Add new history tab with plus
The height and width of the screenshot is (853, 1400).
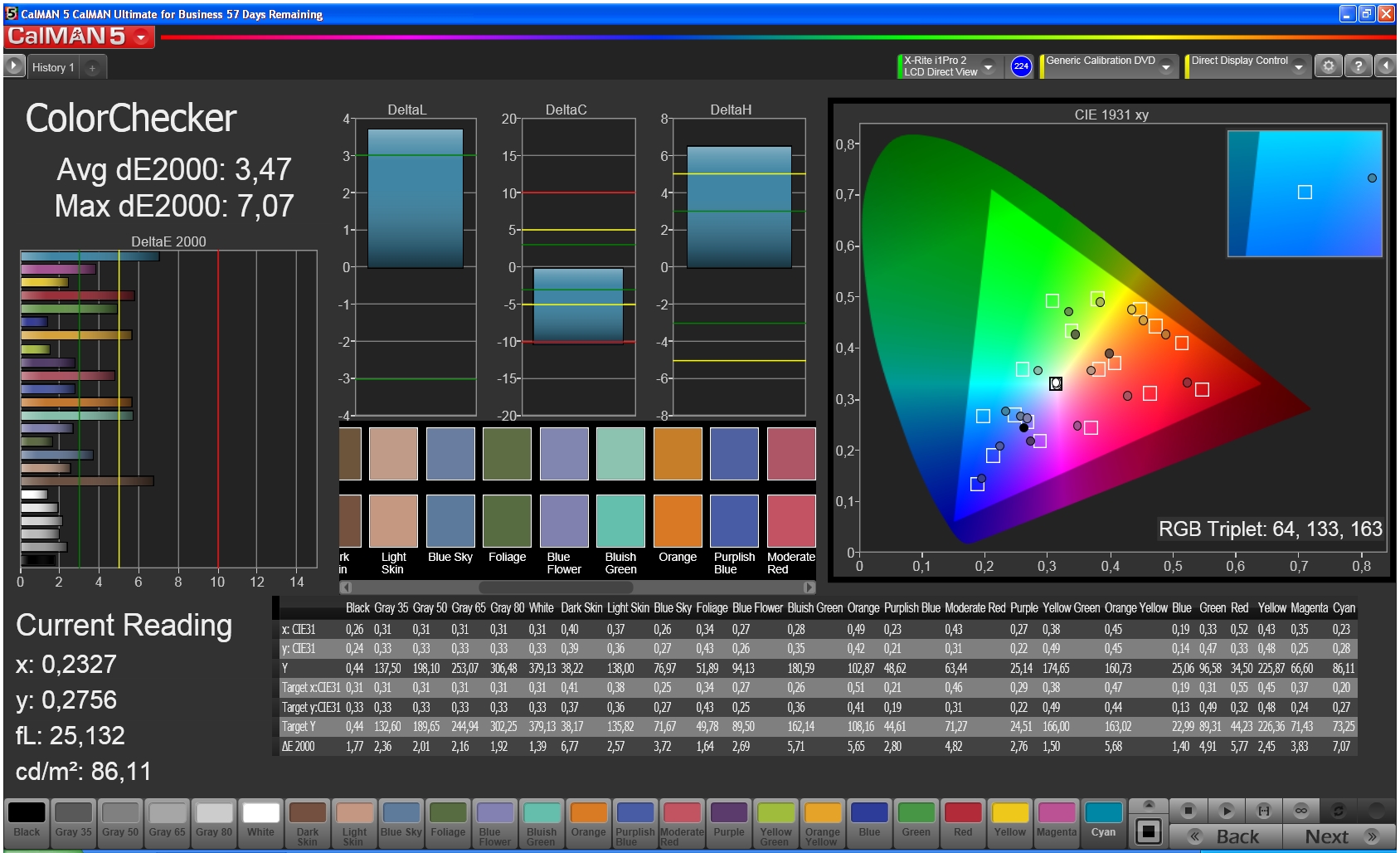92,68
